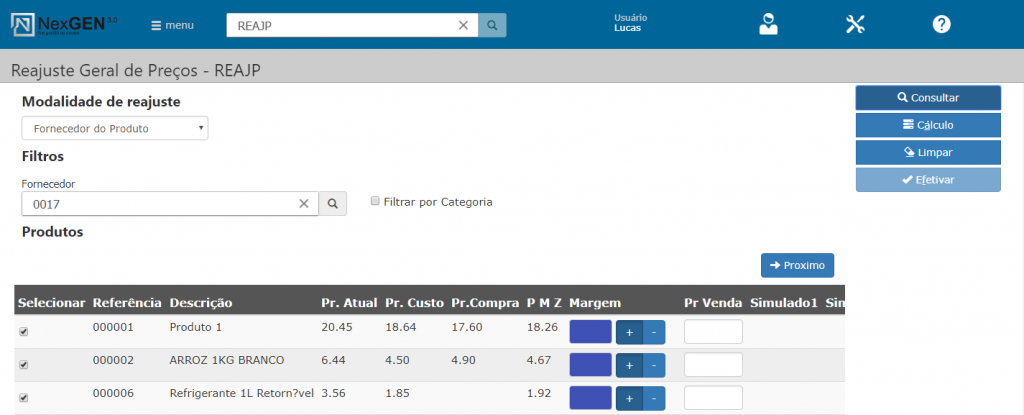The height and width of the screenshot is (415, 1024).
Task: Open the hamburger menu
Action: click(x=172, y=25)
